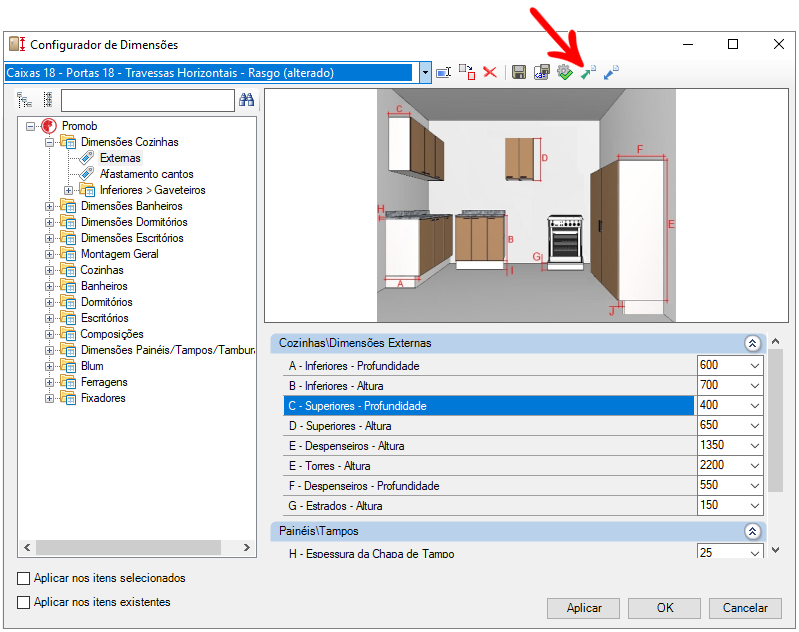This screenshot has width=799, height=632.
Task: Collapse the Painéis\Tampos section
Action: tap(752, 531)
